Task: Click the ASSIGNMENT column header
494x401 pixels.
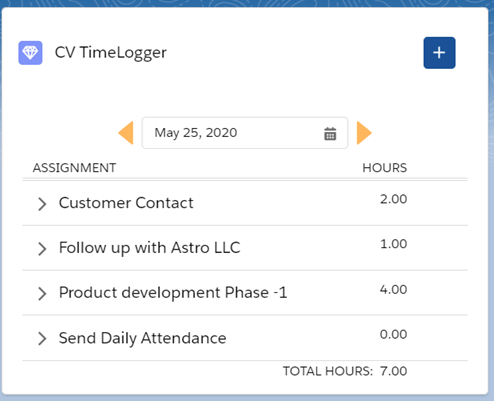Action: point(74,168)
